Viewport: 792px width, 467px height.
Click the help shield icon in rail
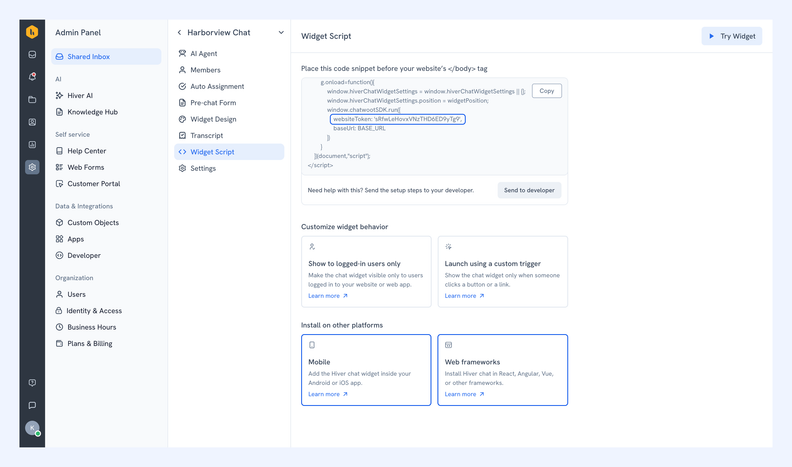(x=32, y=383)
